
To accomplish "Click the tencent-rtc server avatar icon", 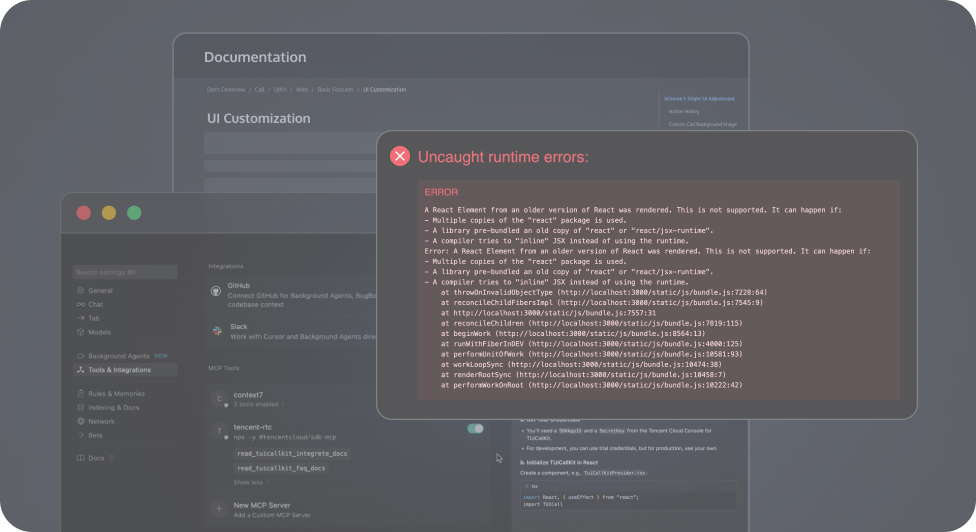I will (219, 431).
